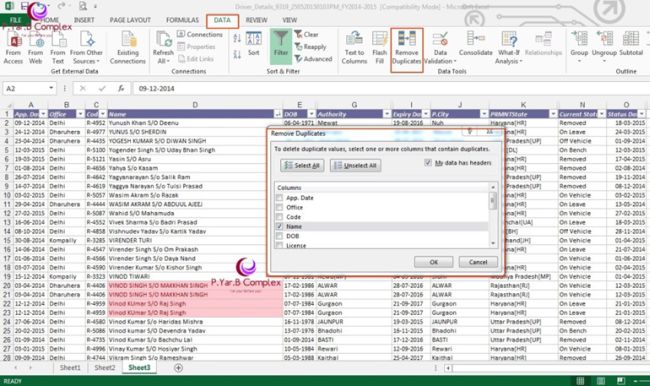Image resolution: width=650 pixels, height=386 pixels.
Task: Click the Data Validation icon
Action: click(x=440, y=39)
